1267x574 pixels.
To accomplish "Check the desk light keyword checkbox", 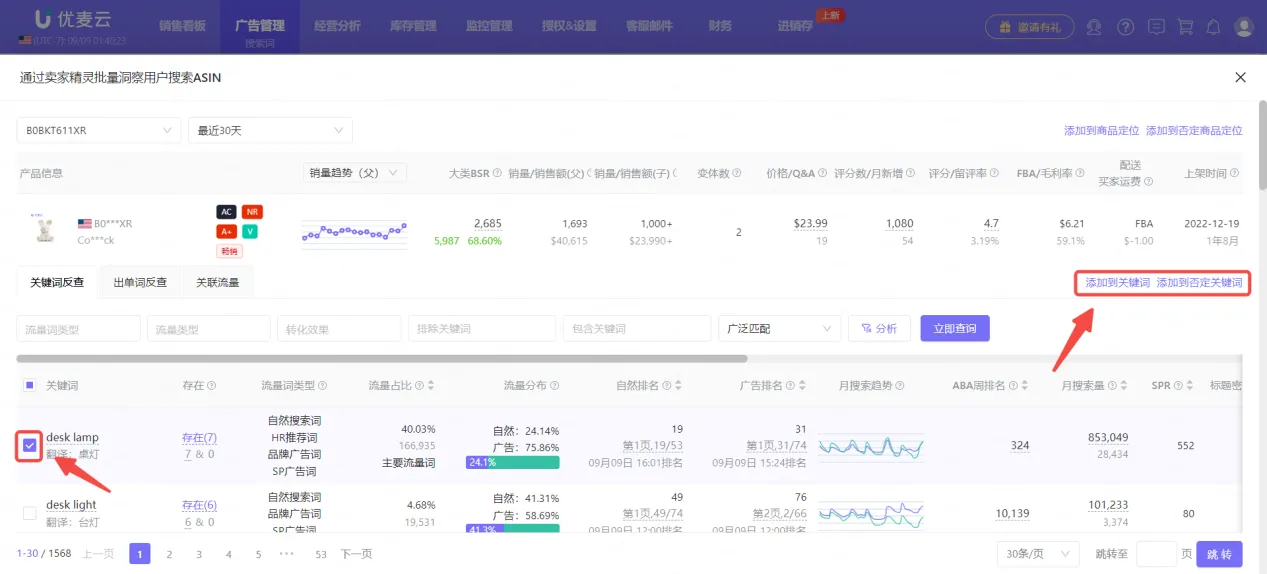I will 29,513.
